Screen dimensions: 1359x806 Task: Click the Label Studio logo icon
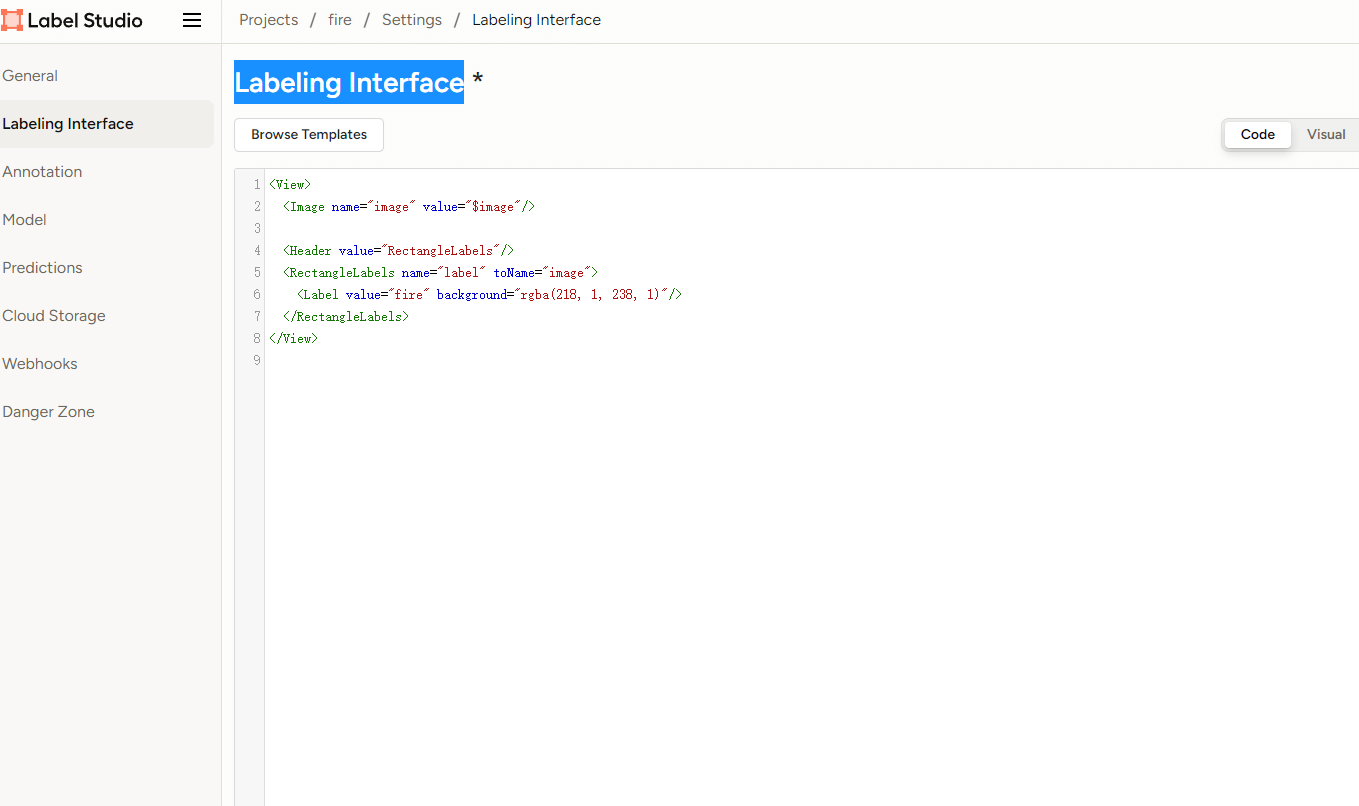tap(12, 20)
